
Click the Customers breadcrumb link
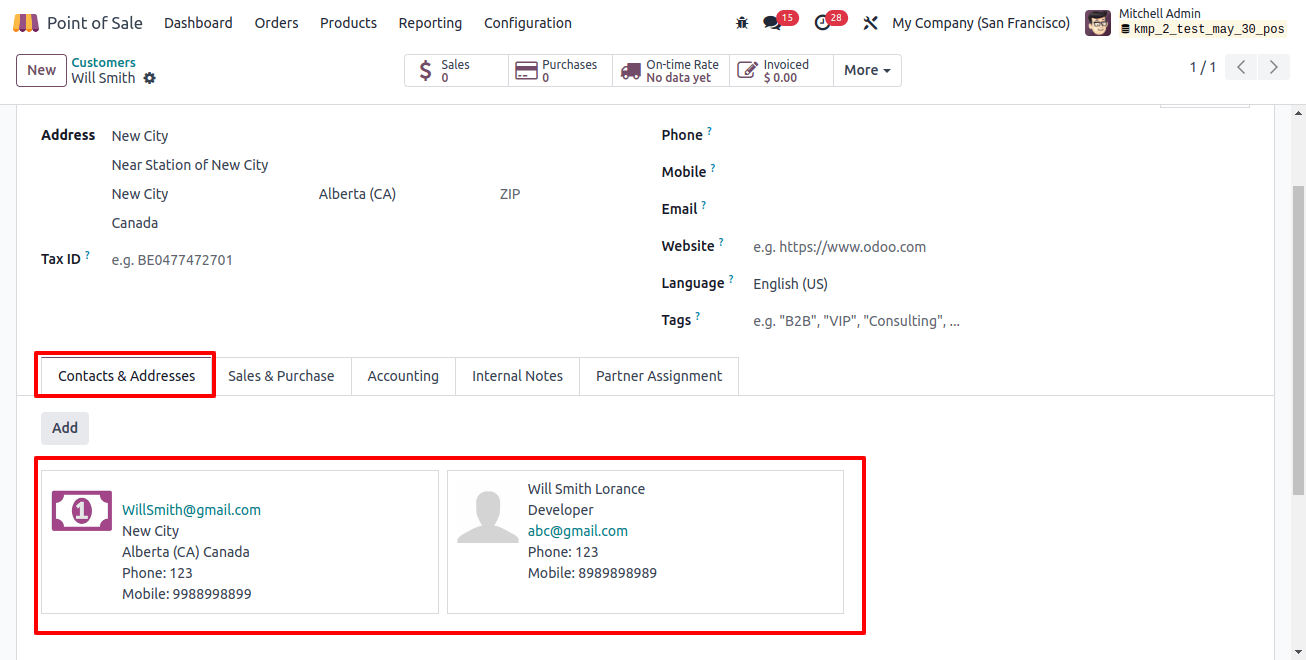[x=103, y=62]
